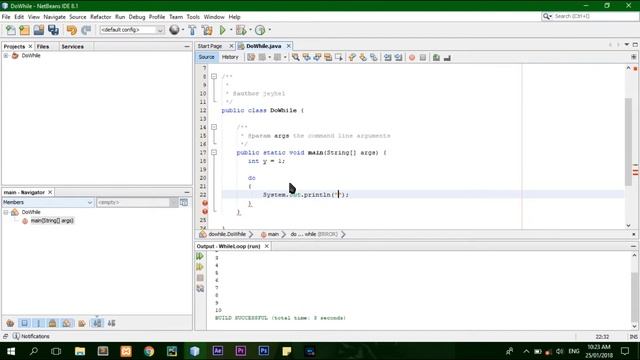Viewport: 640px width, 360px height.
Task: Open the default config dropdown
Action: point(132,30)
